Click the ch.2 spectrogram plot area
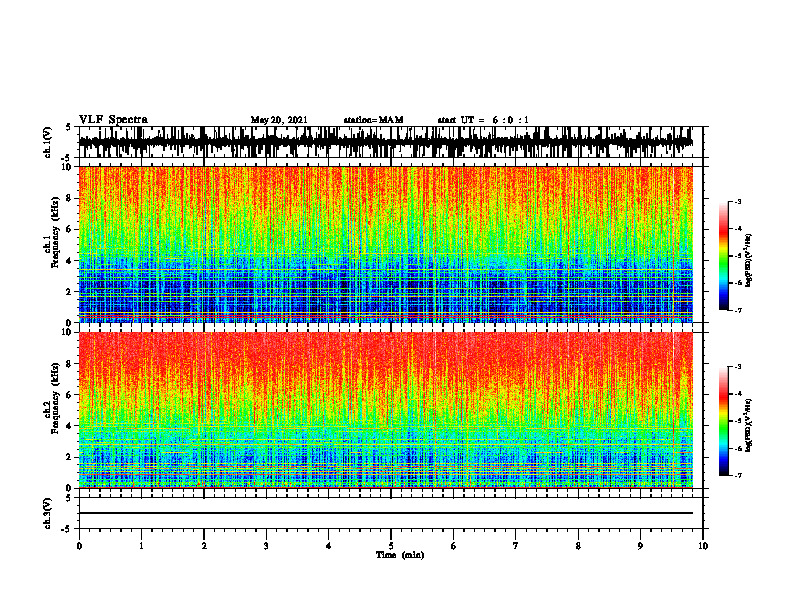Screen dimensions: 792x612 pos(386,410)
